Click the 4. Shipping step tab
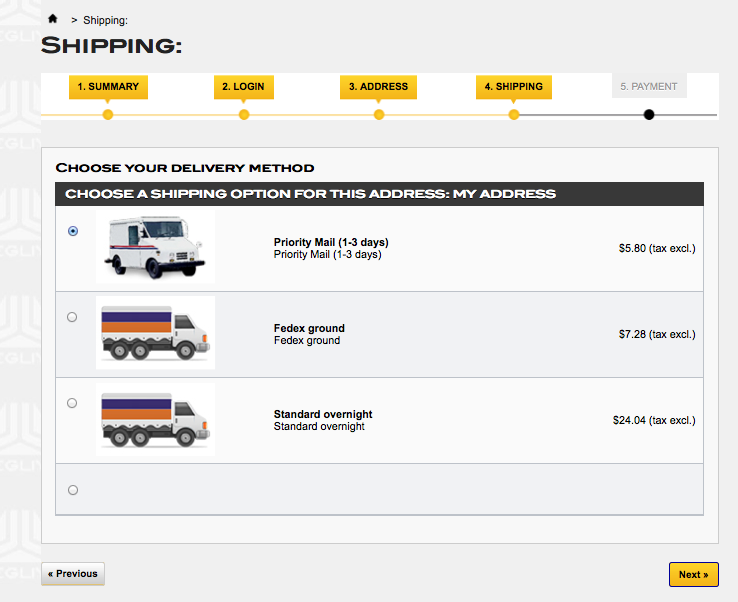 [513, 87]
